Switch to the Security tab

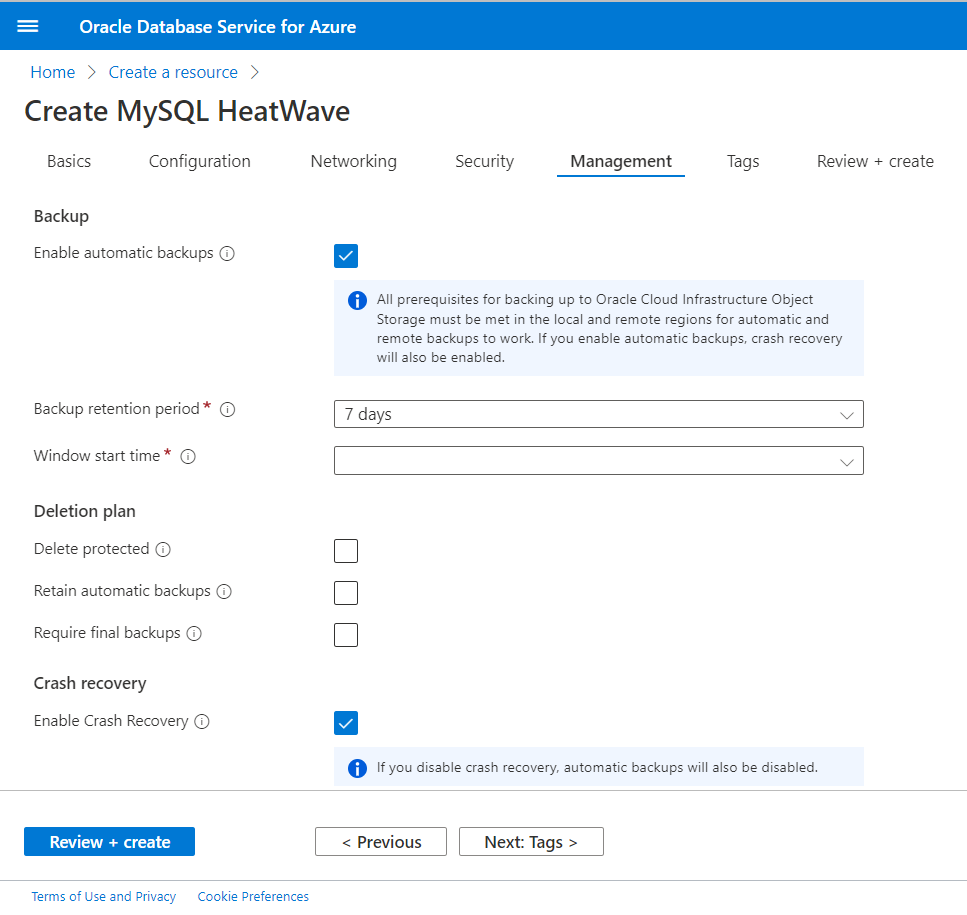click(x=484, y=162)
